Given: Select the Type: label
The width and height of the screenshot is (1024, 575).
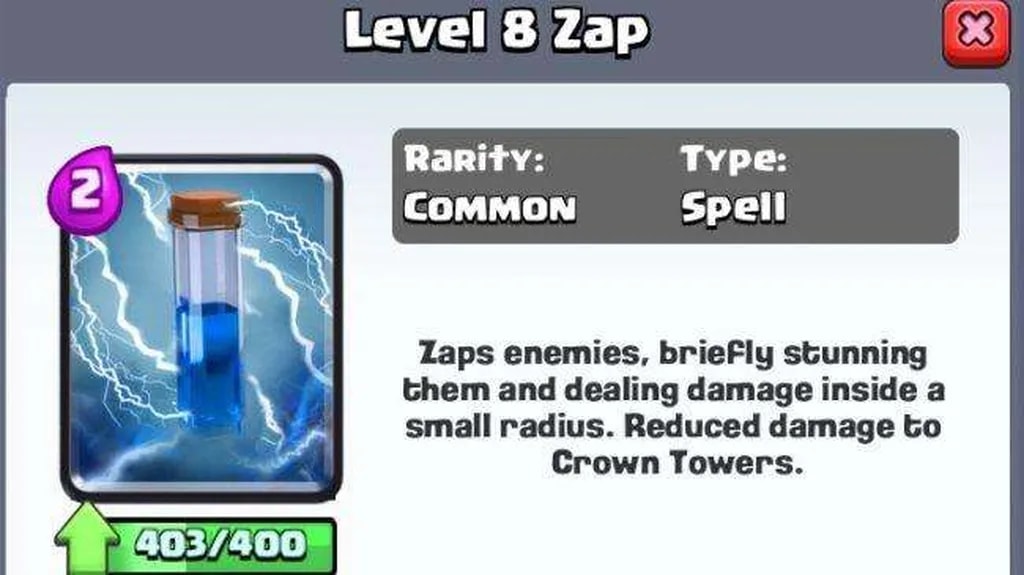Looking at the screenshot, I should pyautogui.click(x=734, y=159).
